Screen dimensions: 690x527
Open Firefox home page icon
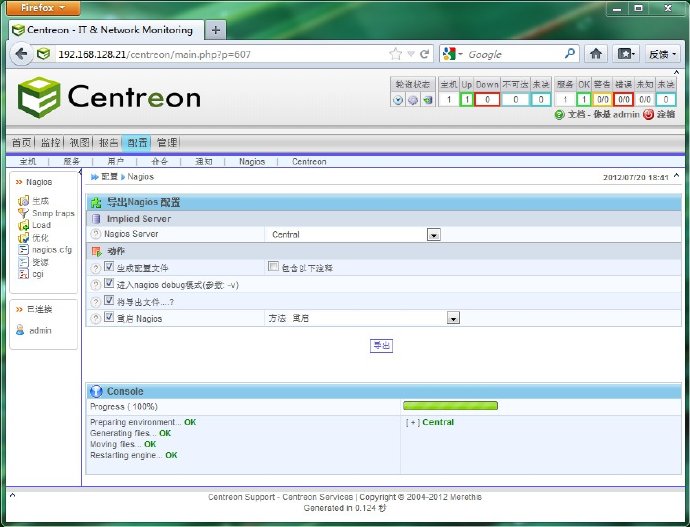tap(596, 54)
